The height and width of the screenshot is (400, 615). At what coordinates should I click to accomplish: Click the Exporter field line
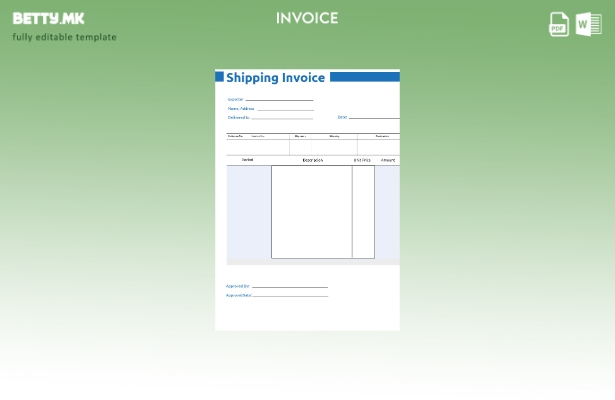point(279,100)
